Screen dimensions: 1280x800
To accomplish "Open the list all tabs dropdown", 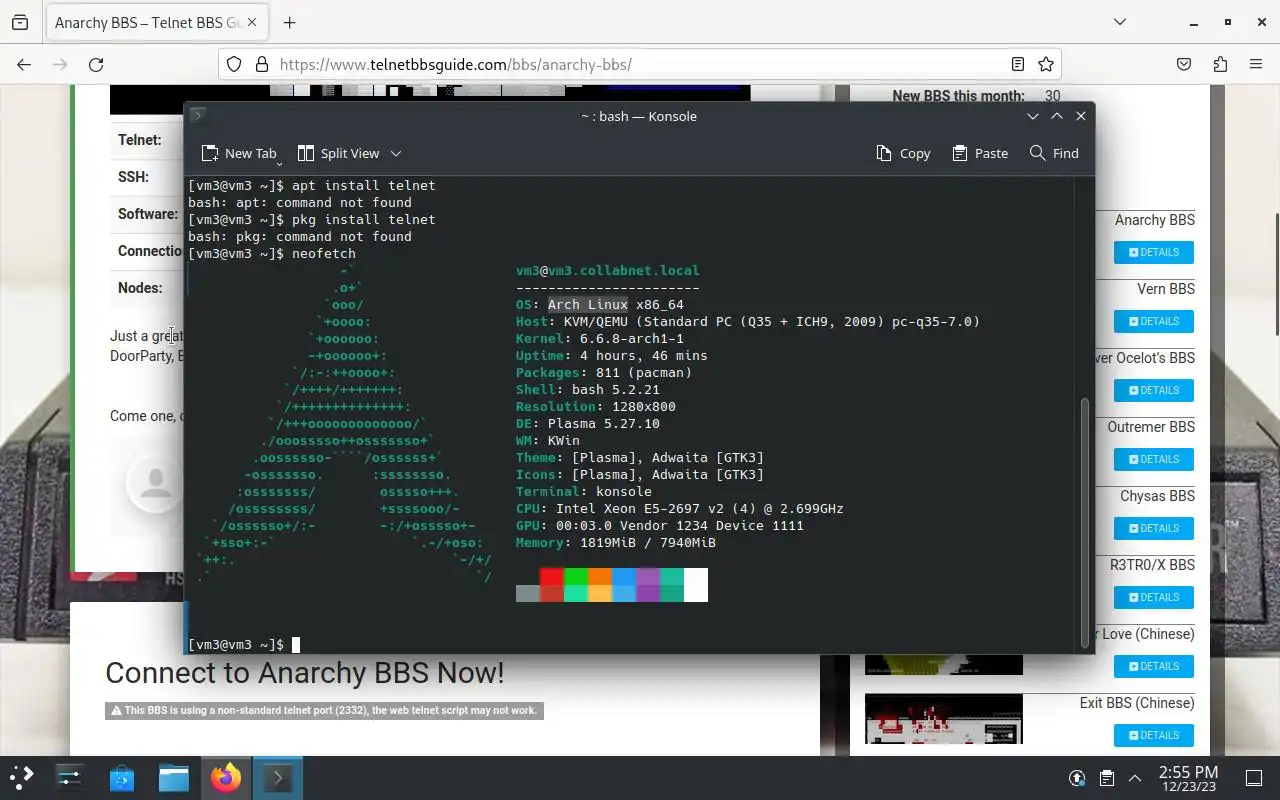I will (1120, 22).
